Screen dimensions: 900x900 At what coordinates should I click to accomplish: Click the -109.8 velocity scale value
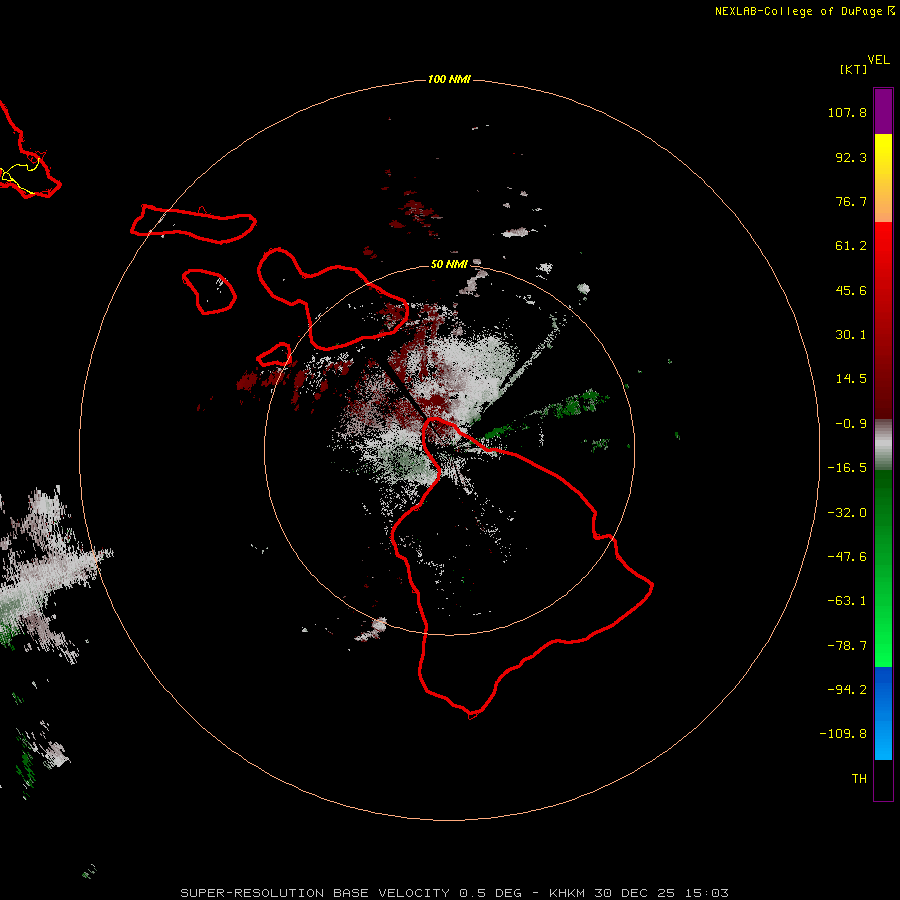point(843,734)
